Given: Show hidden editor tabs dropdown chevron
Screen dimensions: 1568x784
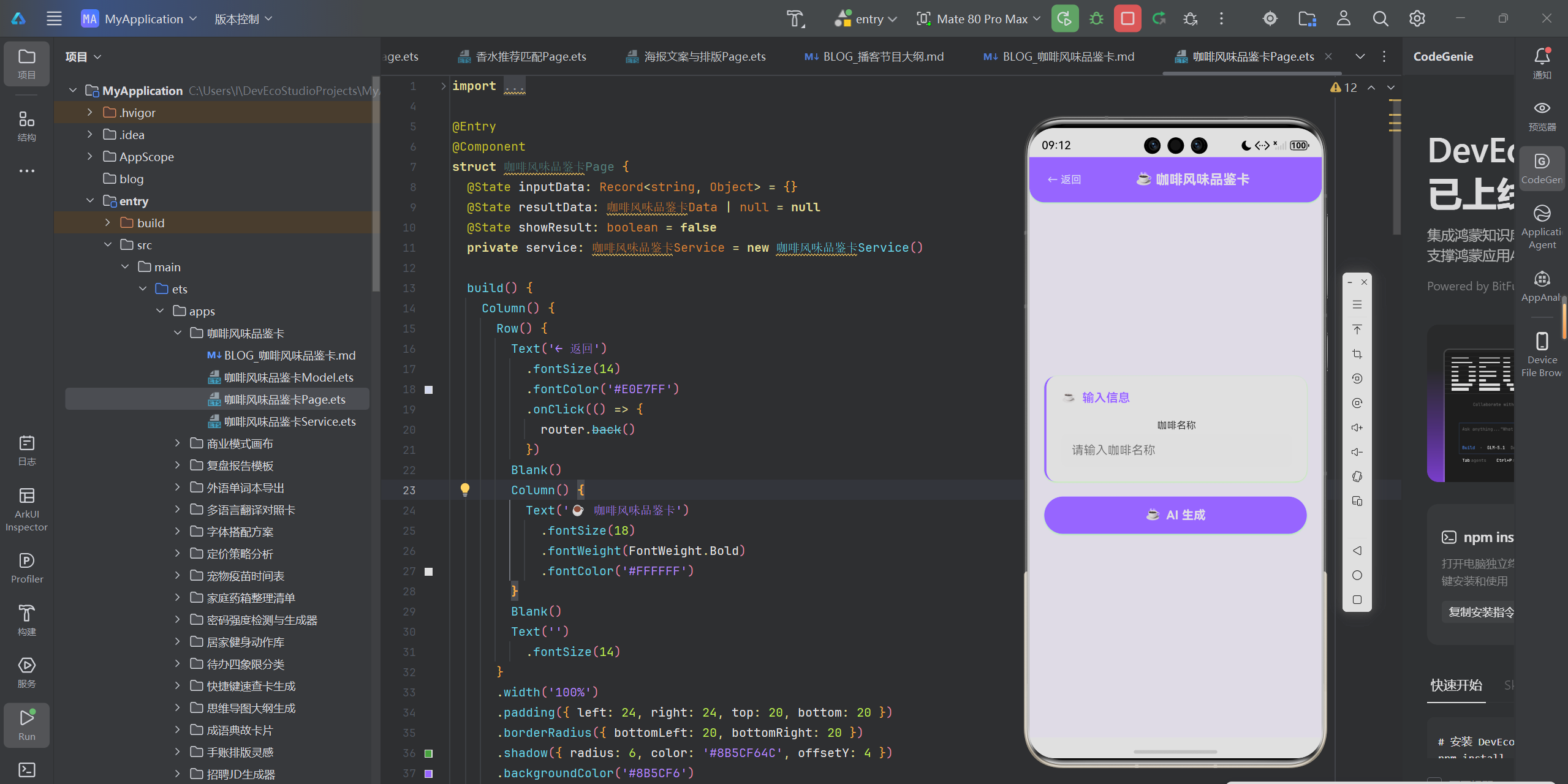Looking at the screenshot, I should [x=1360, y=56].
